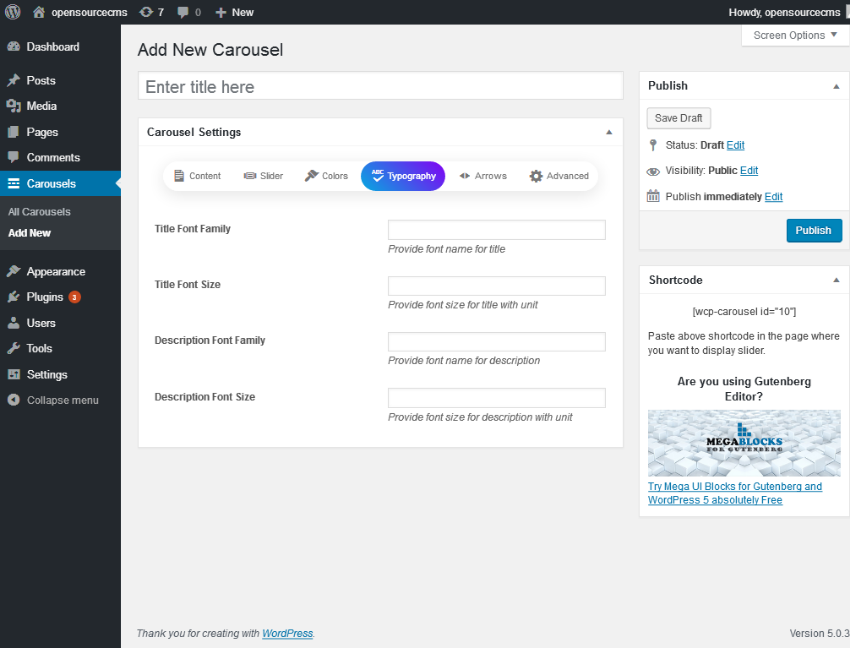
Task: Click the Carousels icon in sidebar
Action: (x=14, y=183)
